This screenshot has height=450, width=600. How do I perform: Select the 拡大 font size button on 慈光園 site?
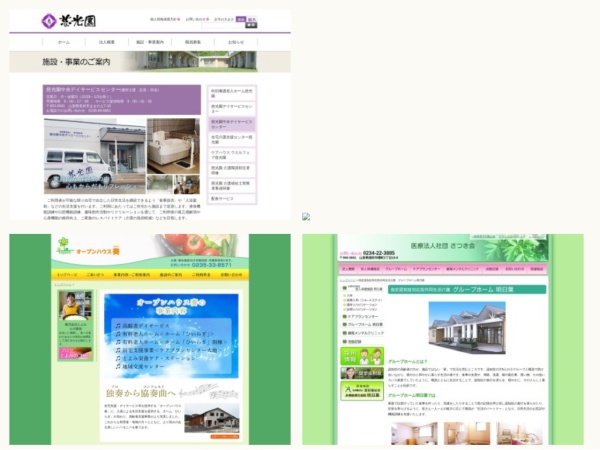(252, 19)
